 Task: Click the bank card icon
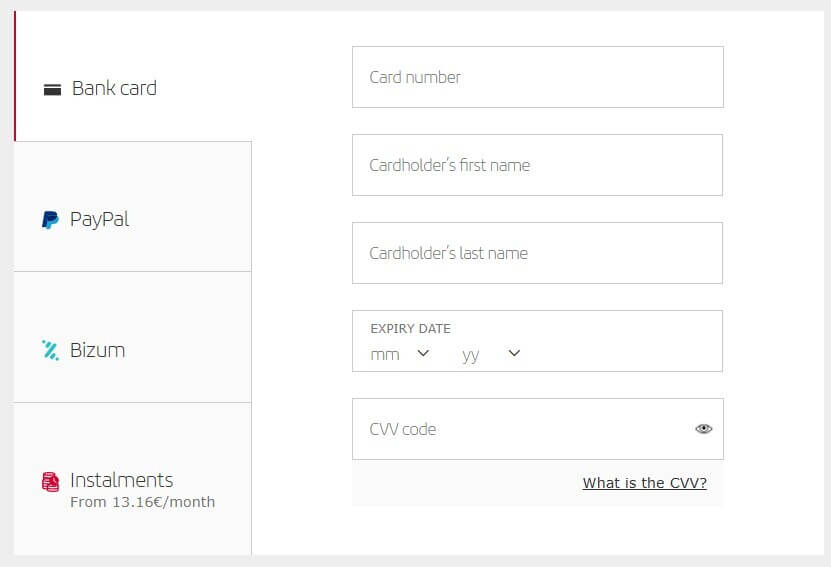pyautogui.click(x=52, y=90)
